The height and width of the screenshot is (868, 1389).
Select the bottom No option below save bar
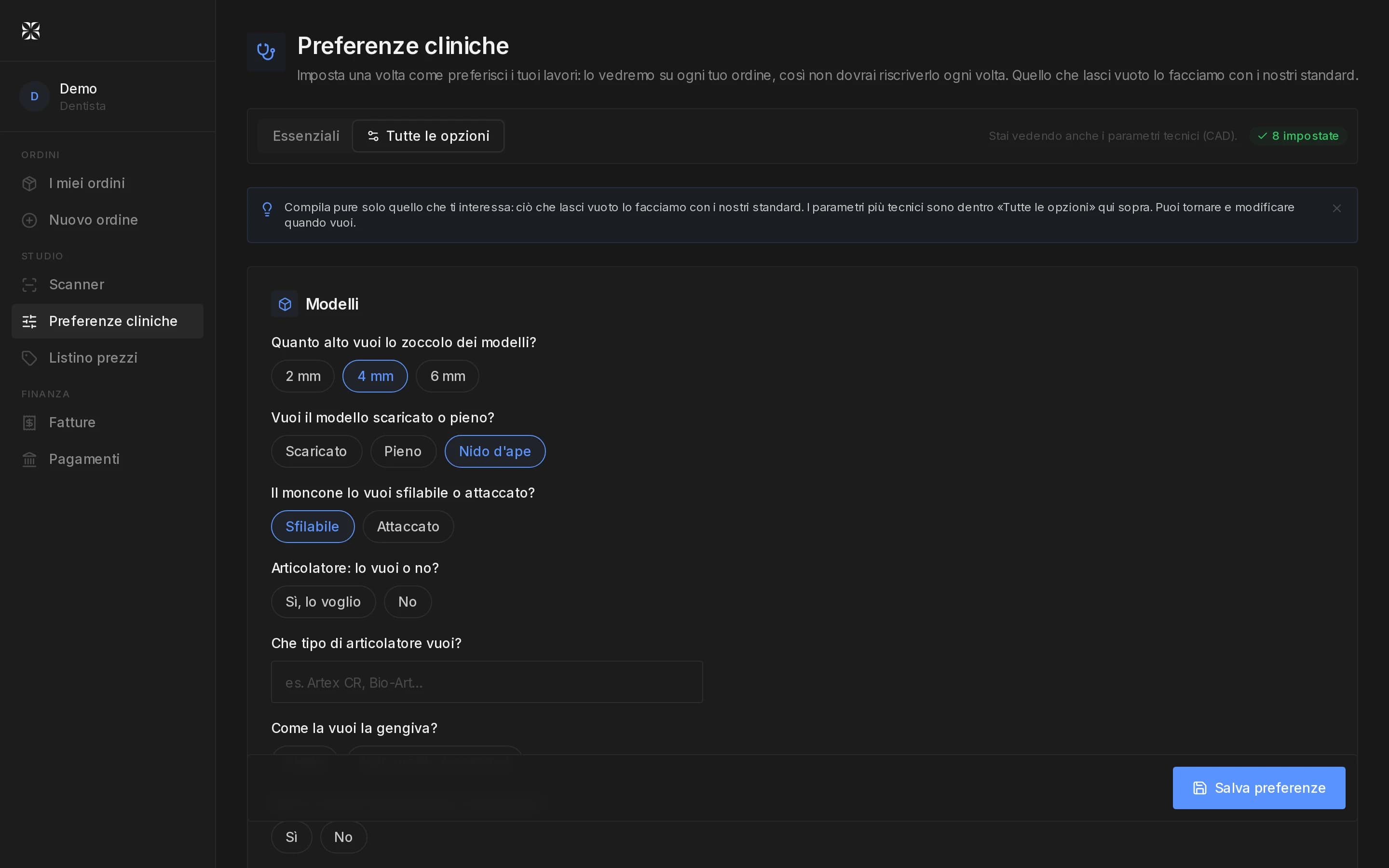[343, 837]
